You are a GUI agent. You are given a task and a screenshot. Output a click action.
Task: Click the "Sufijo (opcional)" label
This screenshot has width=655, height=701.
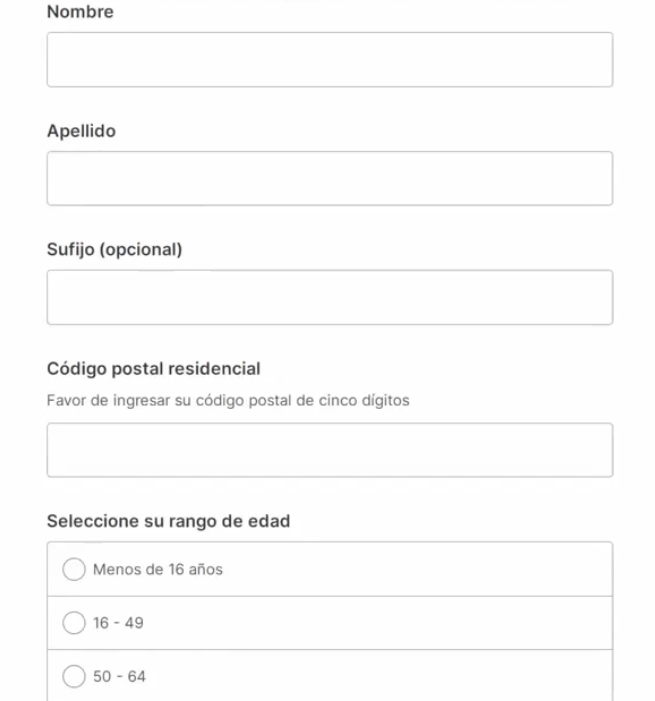tap(114, 250)
